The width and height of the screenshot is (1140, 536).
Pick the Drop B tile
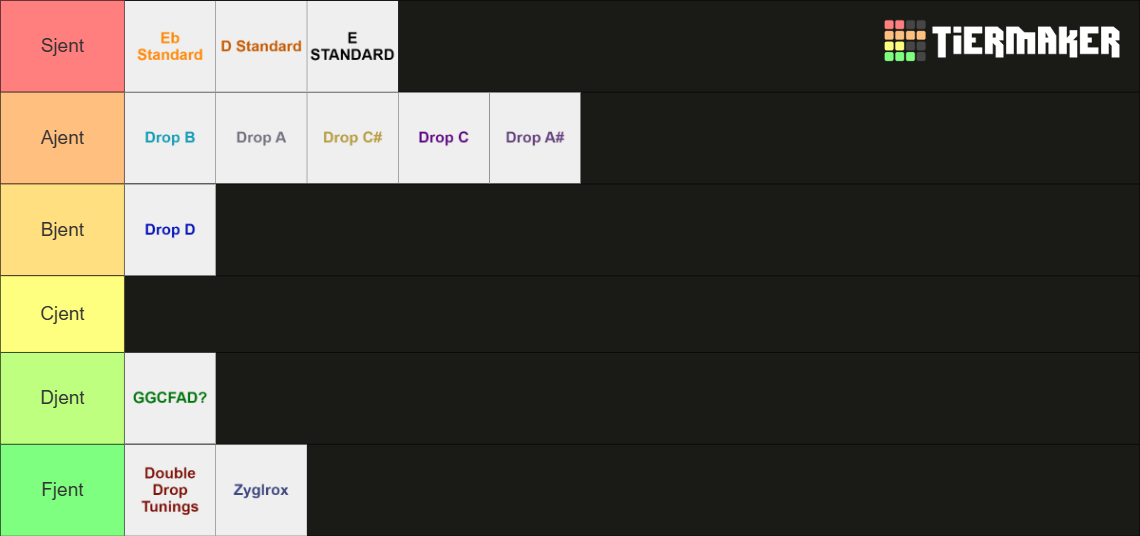170,138
